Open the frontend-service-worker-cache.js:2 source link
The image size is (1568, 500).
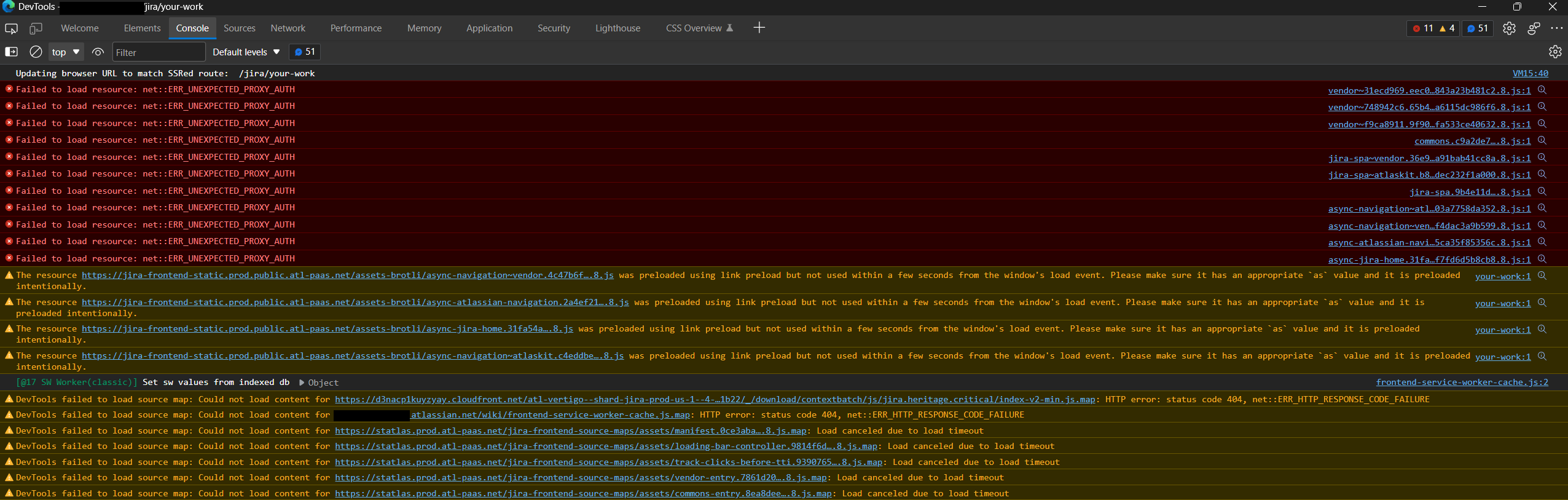click(x=1462, y=382)
